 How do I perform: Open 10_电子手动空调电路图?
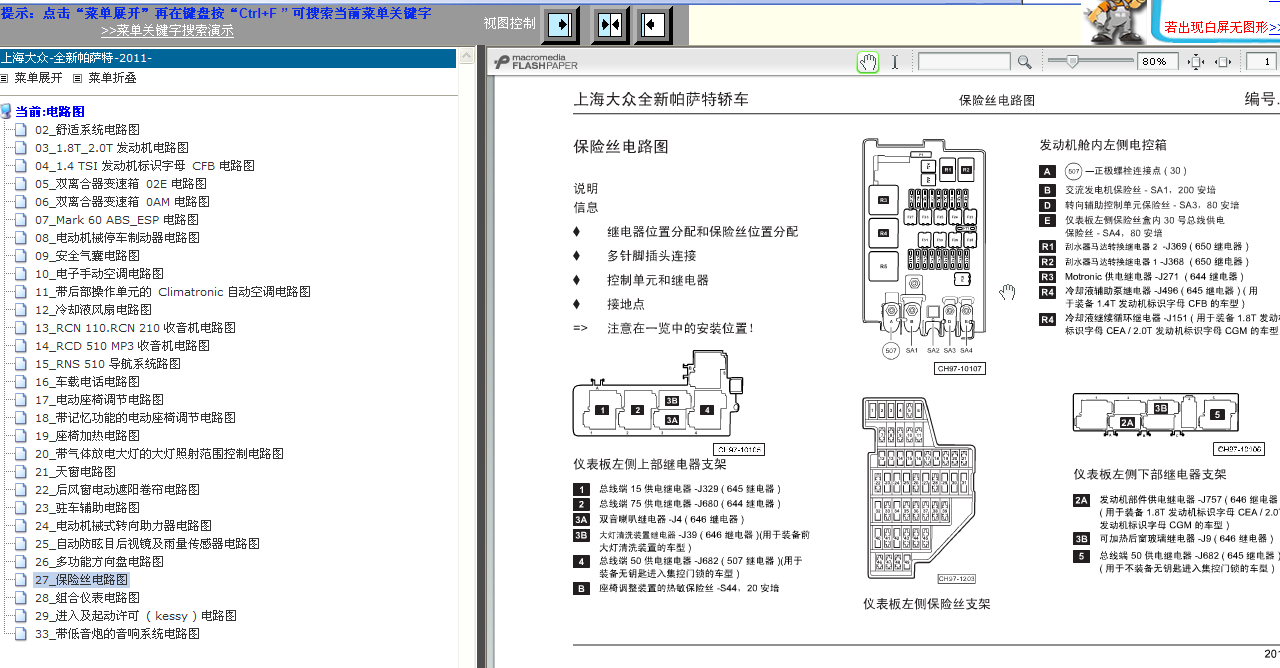(x=99, y=274)
